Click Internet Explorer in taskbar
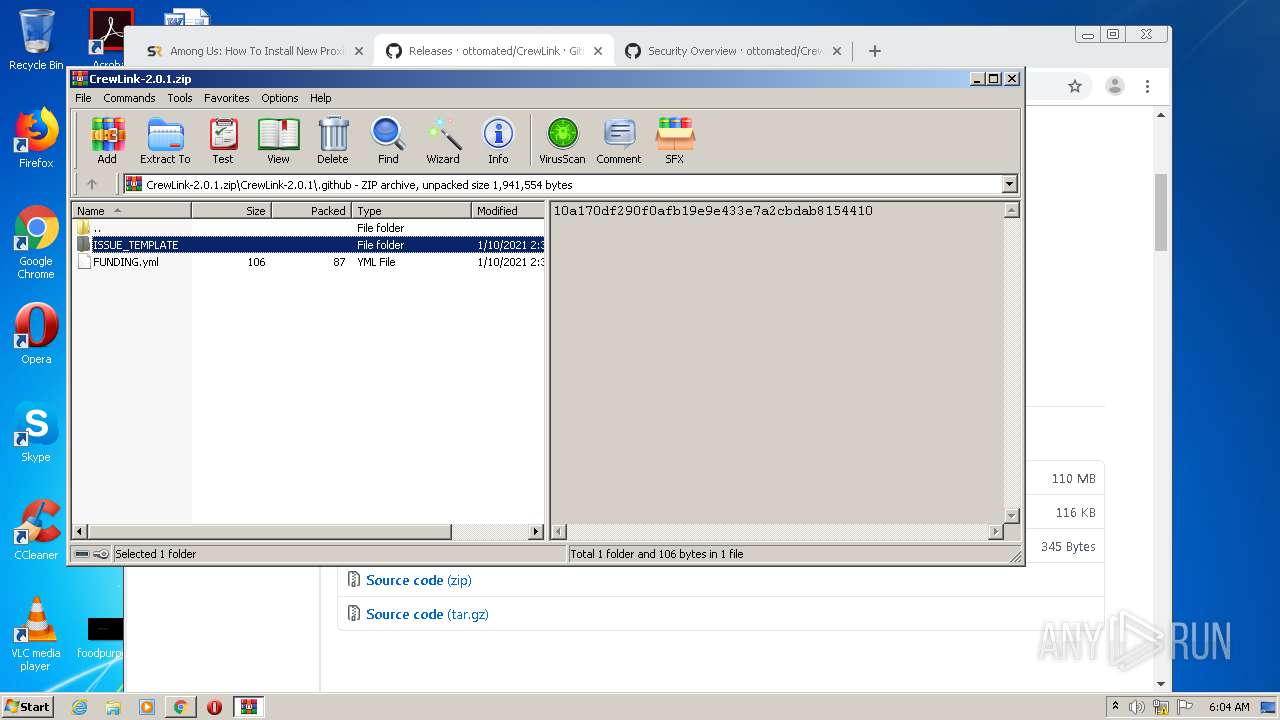The image size is (1280, 720). pyautogui.click(x=79, y=707)
